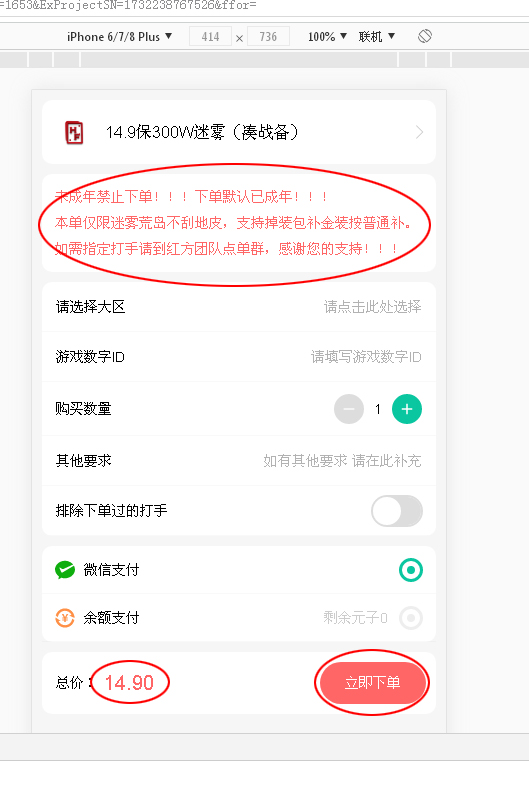Image resolution: width=529 pixels, height=811 pixels.
Task: Increase purchase quantity with the green plus
Action: [407, 409]
